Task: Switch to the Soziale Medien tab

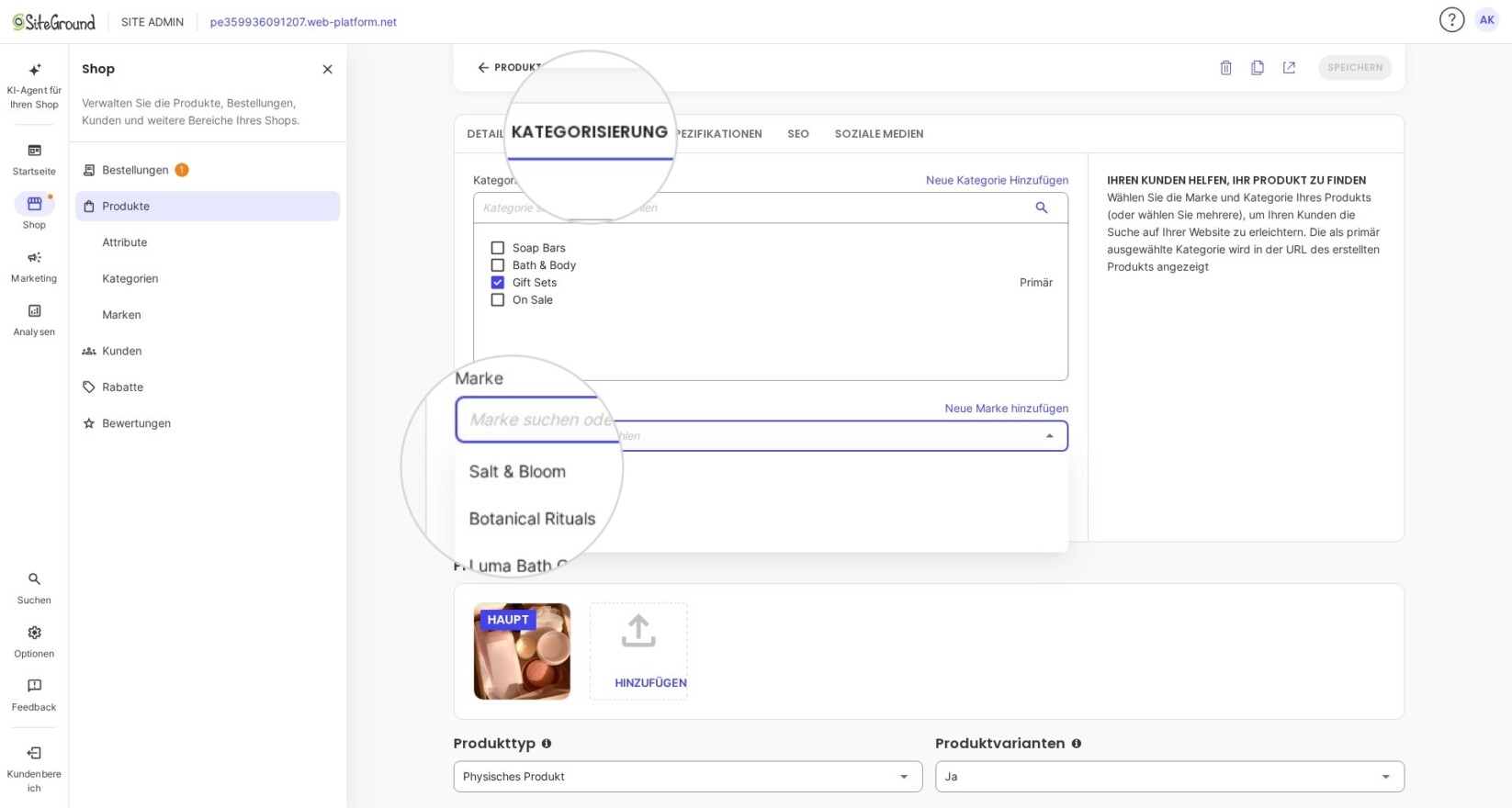Action: click(x=879, y=134)
